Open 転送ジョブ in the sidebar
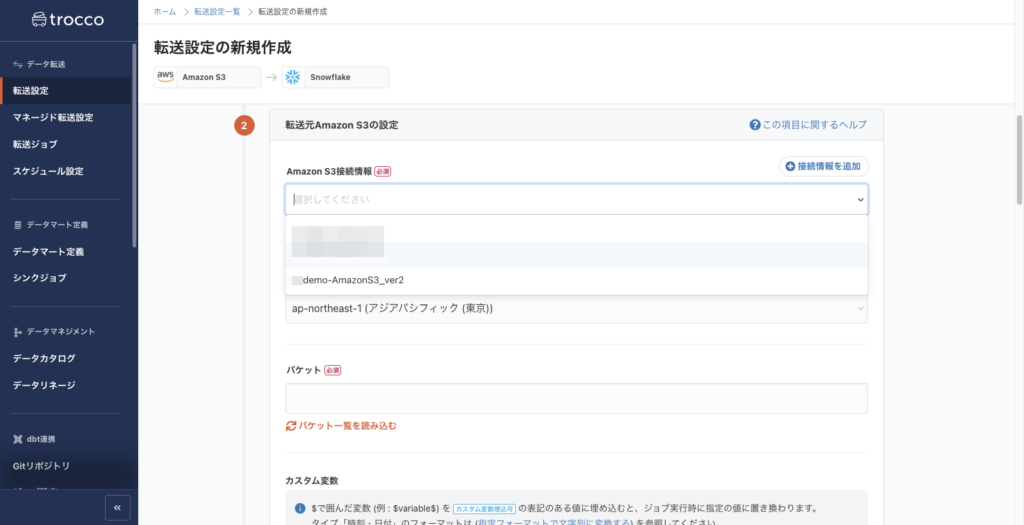1024x525 pixels. [35, 144]
